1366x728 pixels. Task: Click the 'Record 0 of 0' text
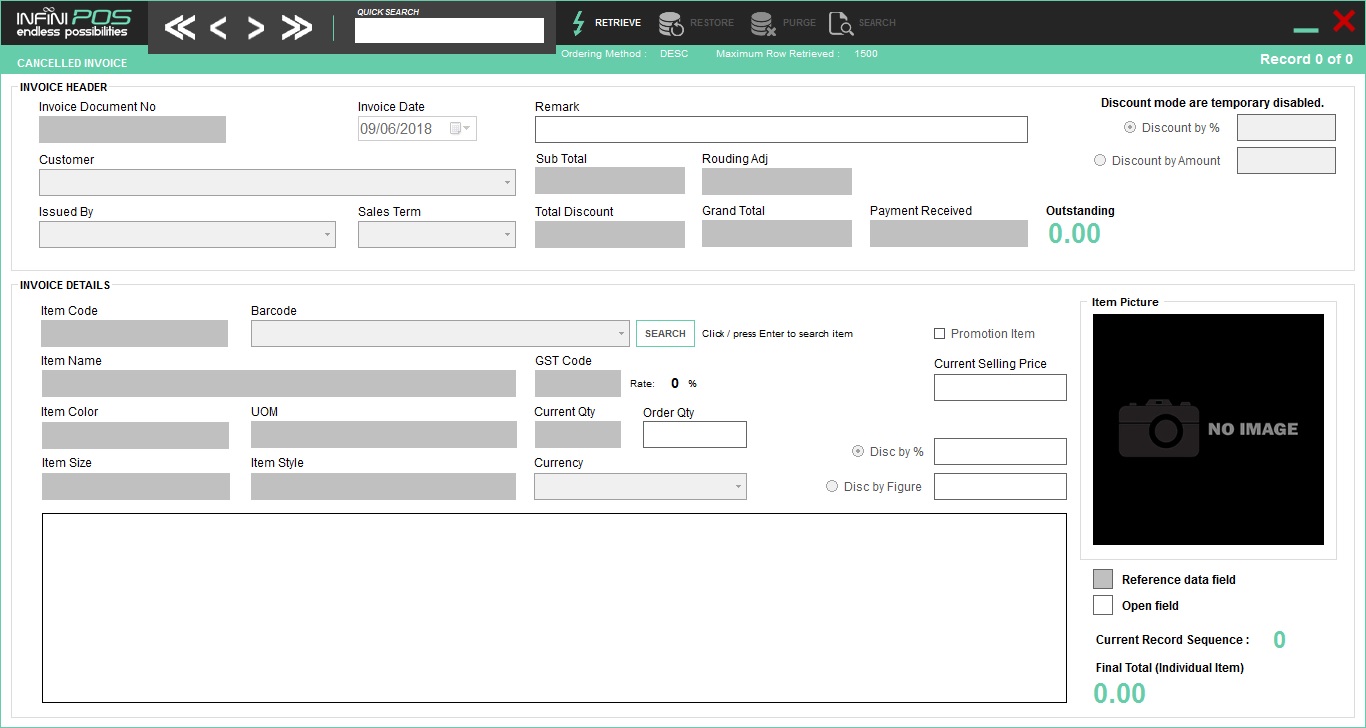point(1306,59)
